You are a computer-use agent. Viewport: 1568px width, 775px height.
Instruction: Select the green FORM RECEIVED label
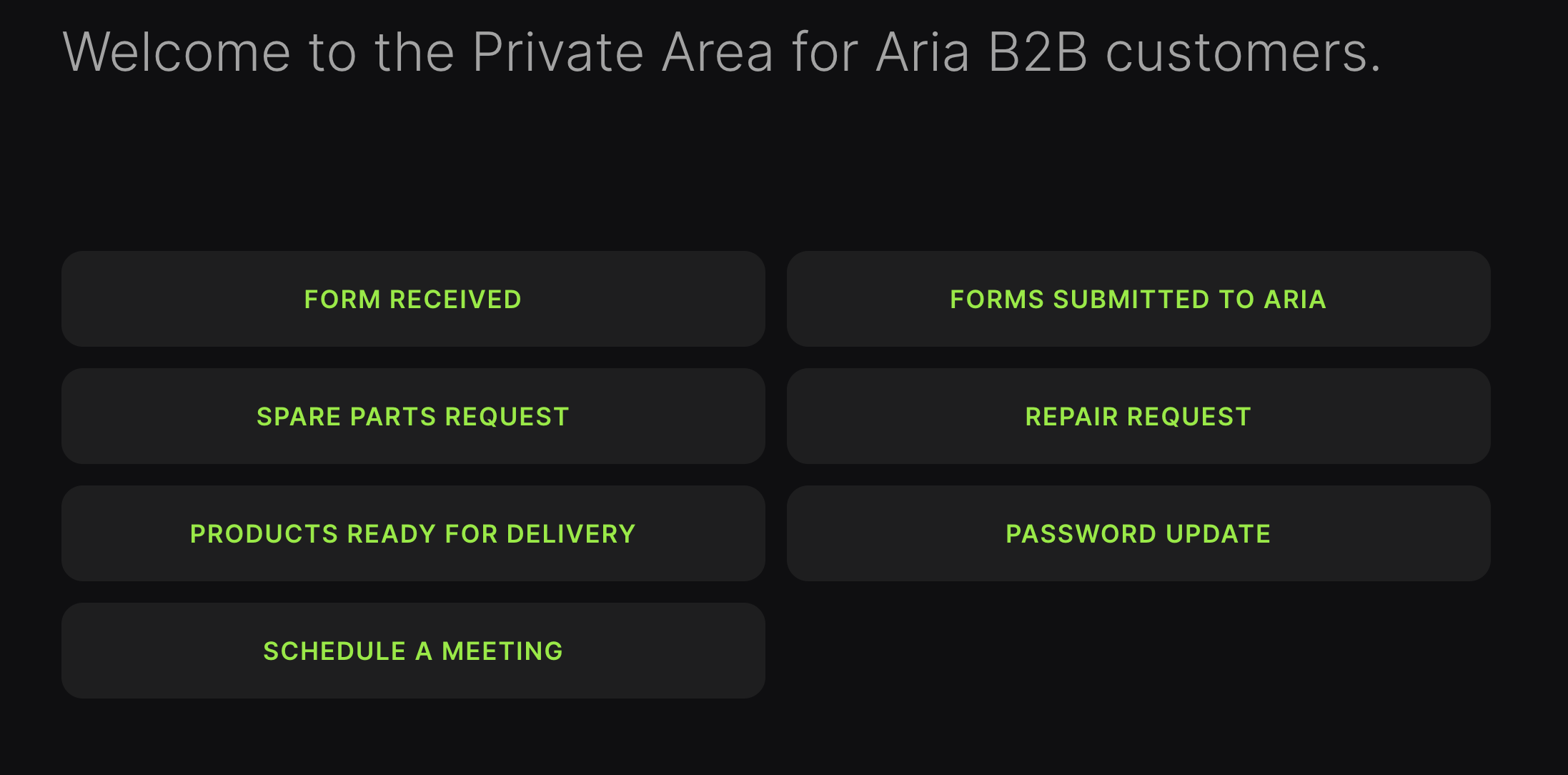click(x=413, y=300)
